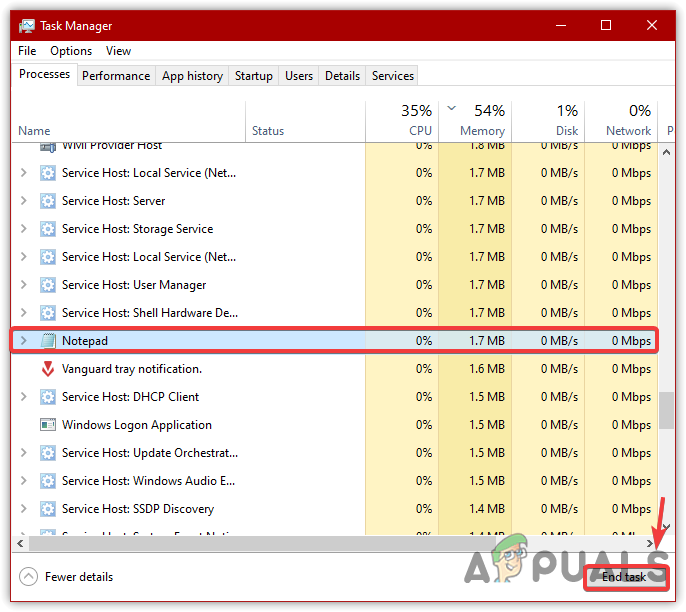Click the Fewer details circle arrow icon
Image resolution: width=686 pixels, height=612 pixels.
28,577
